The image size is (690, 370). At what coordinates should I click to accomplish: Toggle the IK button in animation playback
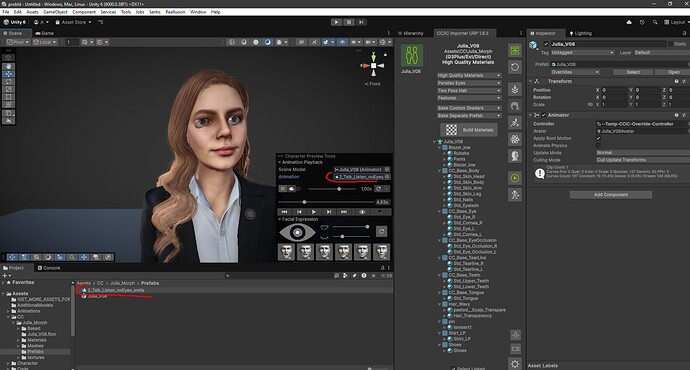[283, 189]
